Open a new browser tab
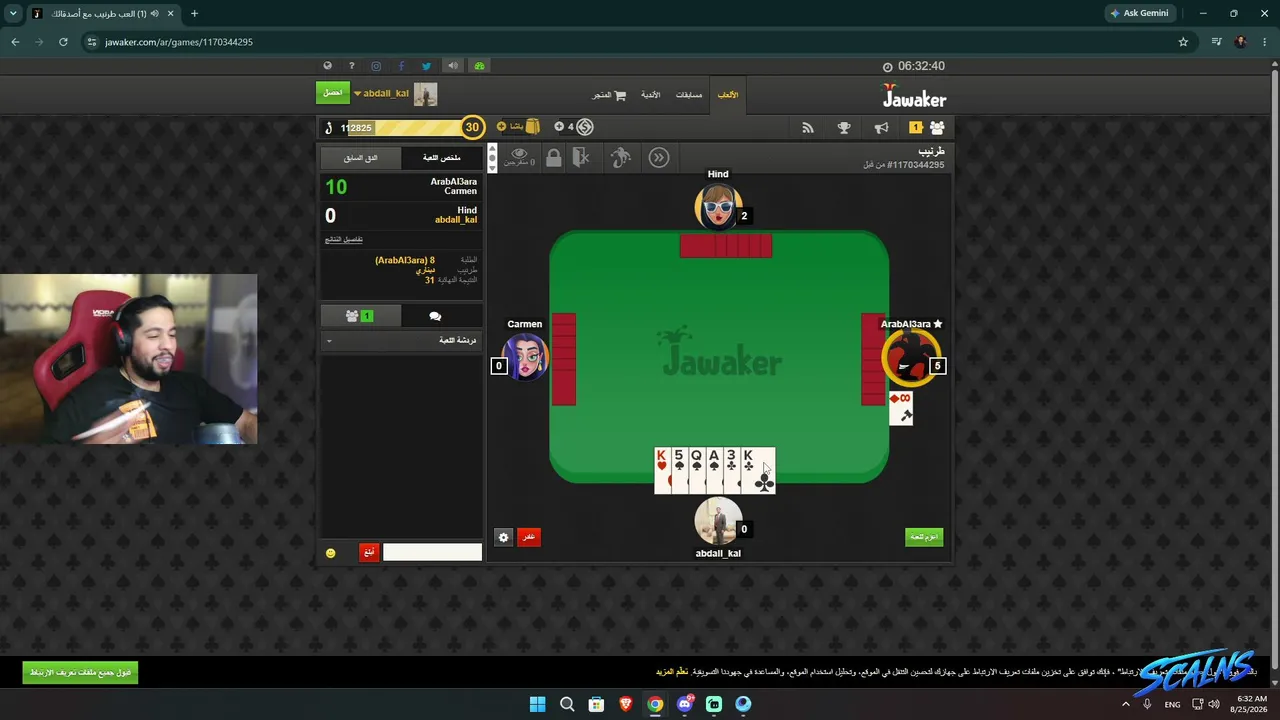 [194, 13]
